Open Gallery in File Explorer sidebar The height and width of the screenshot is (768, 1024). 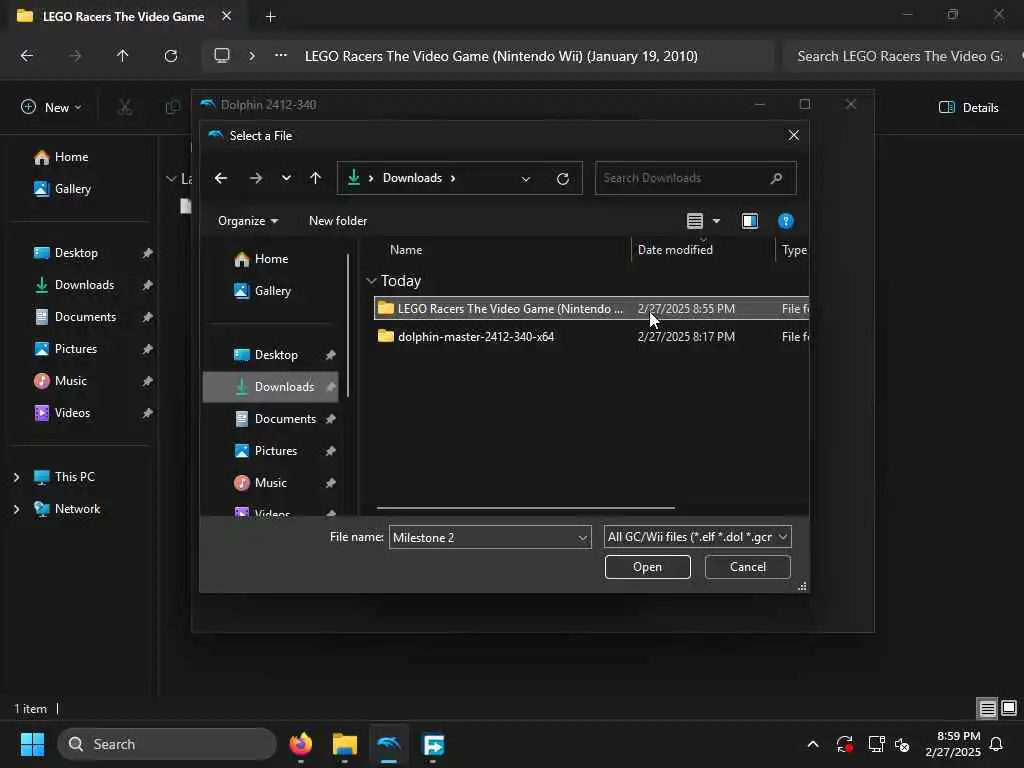[63, 189]
